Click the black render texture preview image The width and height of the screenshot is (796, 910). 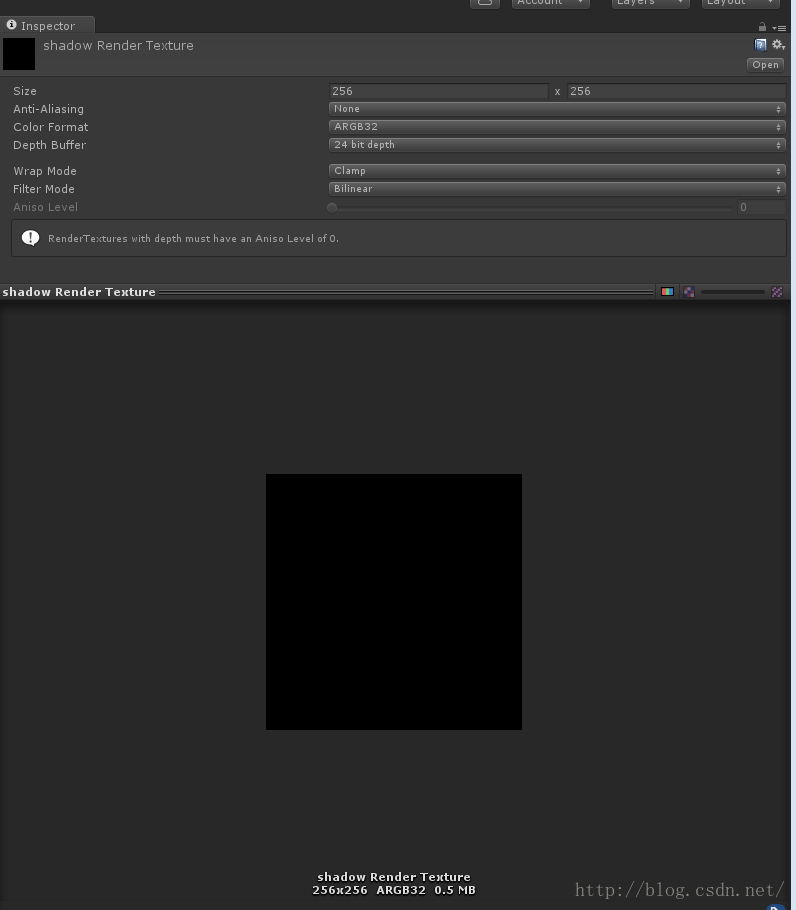pyautogui.click(x=394, y=602)
